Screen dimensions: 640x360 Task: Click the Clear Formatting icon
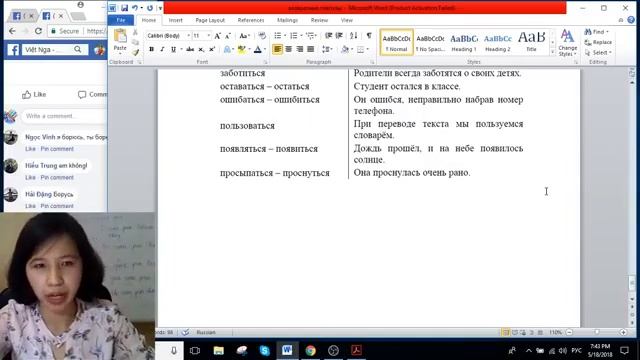click(x=262, y=36)
